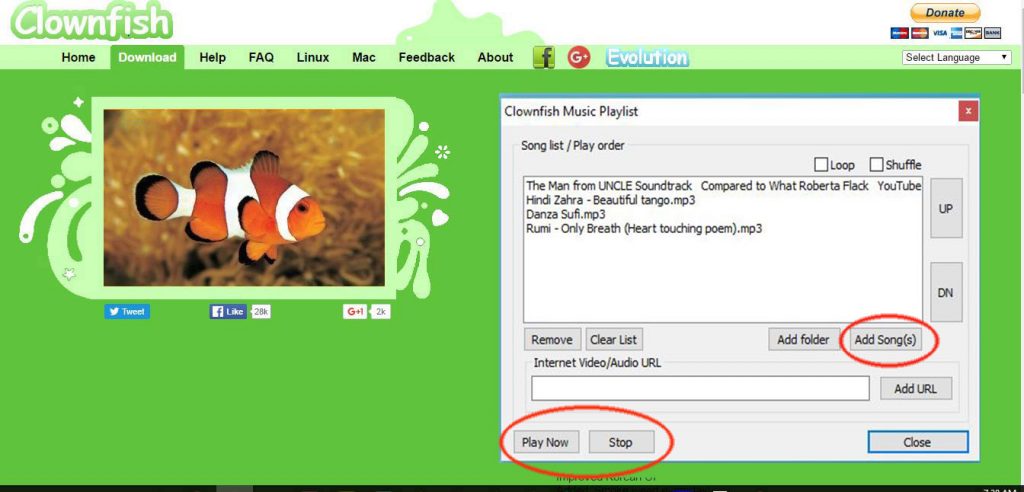Open the Select Language dropdown
1024x492 pixels.
[x=957, y=57]
